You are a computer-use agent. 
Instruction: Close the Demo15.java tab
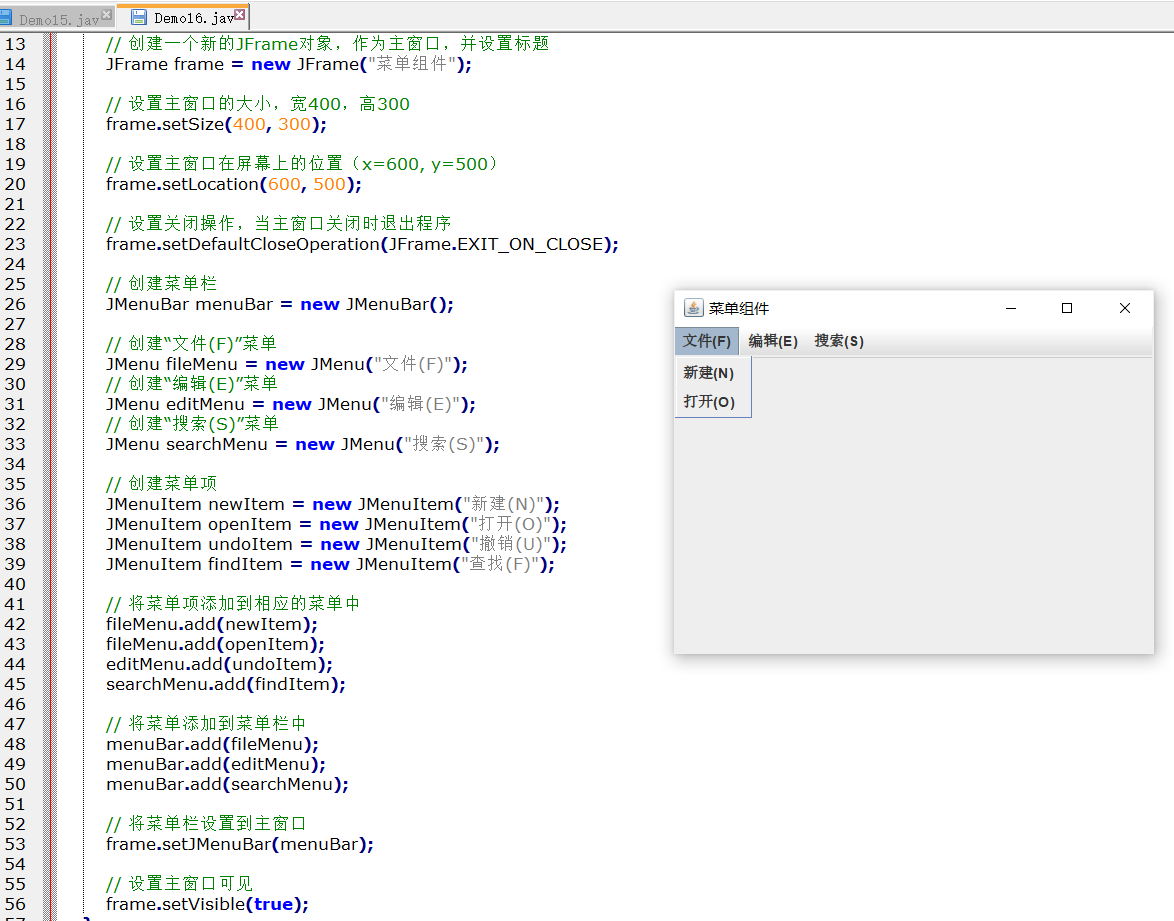point(106,16)
